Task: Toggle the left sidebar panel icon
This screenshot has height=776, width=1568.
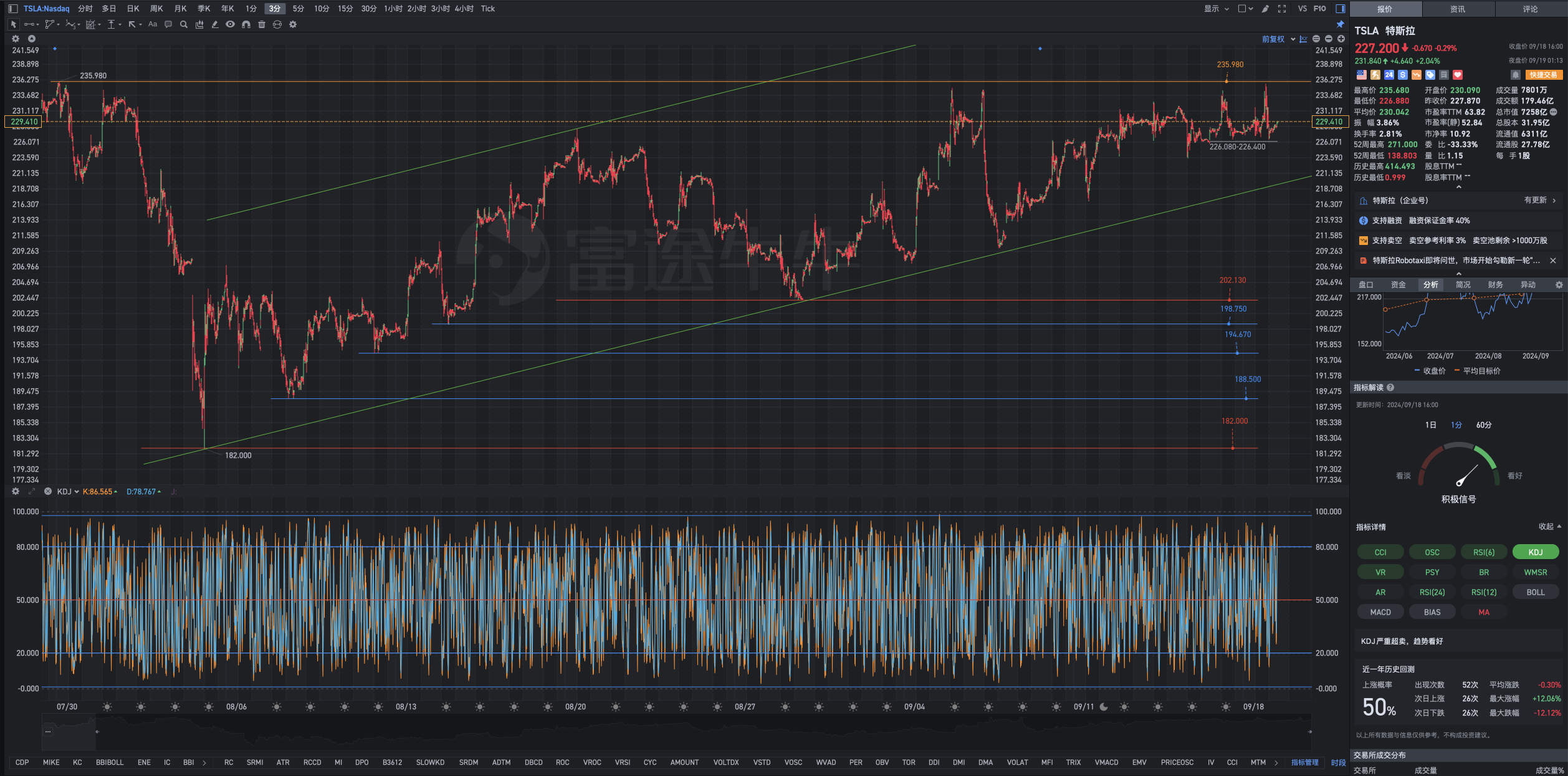Action: pyautogui.click(x=12, y=9)
